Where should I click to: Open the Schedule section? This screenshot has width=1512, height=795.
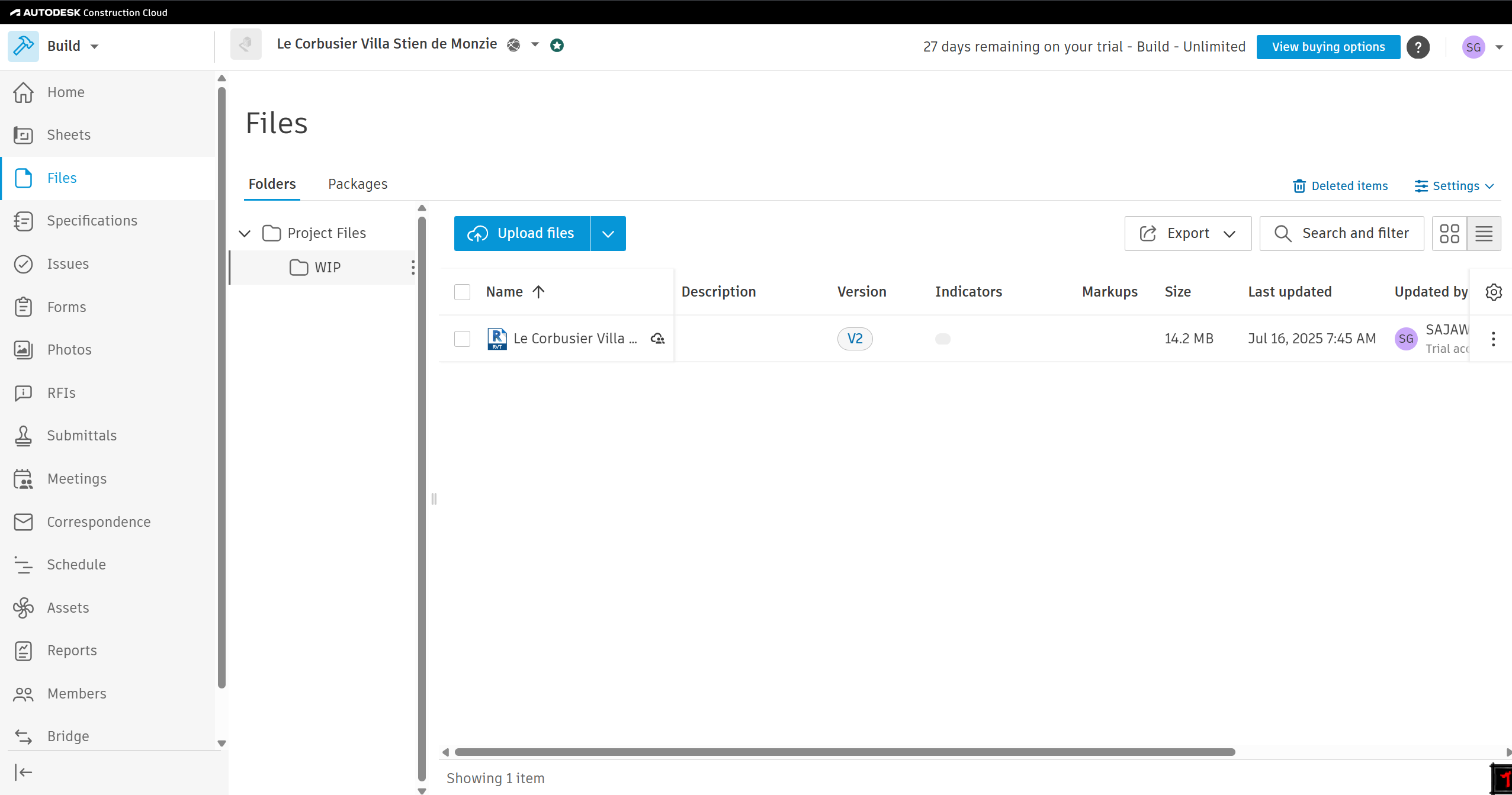108,565
